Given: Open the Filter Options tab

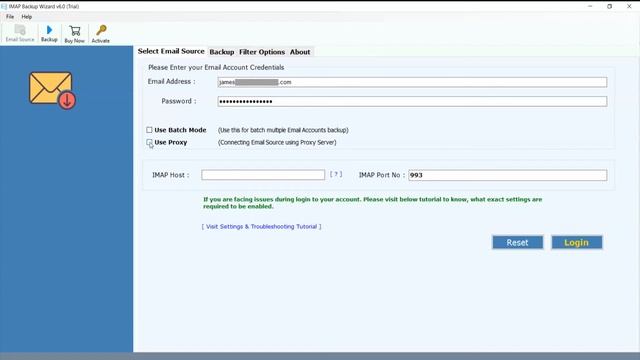Looking at the screenshot, I should [x=262, y=52].
